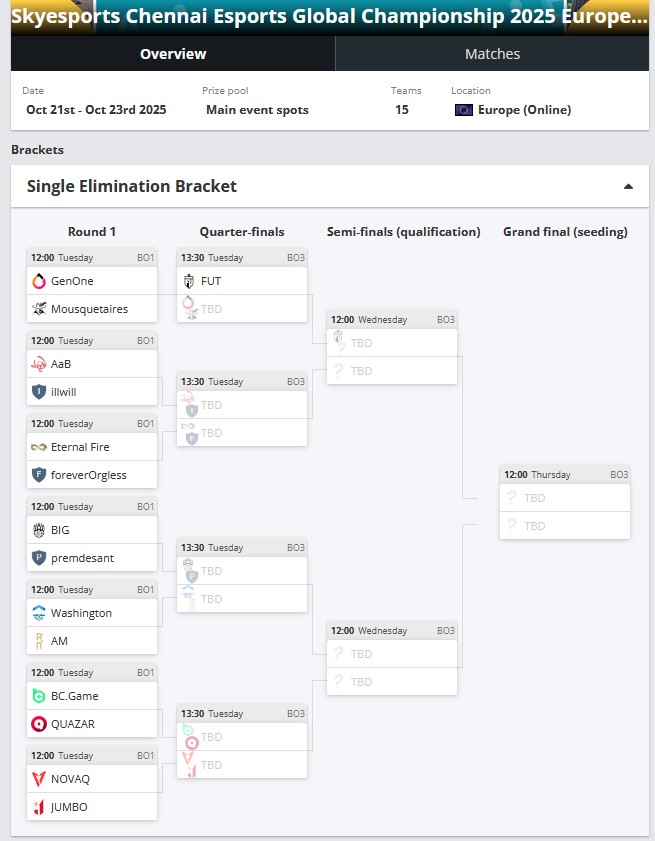Open the Thursday Grand final match box

tap(565, 502)
